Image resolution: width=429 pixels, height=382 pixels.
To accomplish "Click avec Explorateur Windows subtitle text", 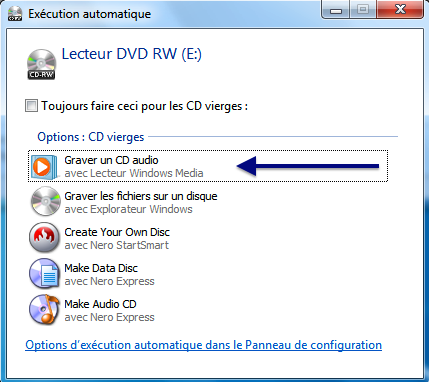I will pyautogui.click(x=128, y=209).
